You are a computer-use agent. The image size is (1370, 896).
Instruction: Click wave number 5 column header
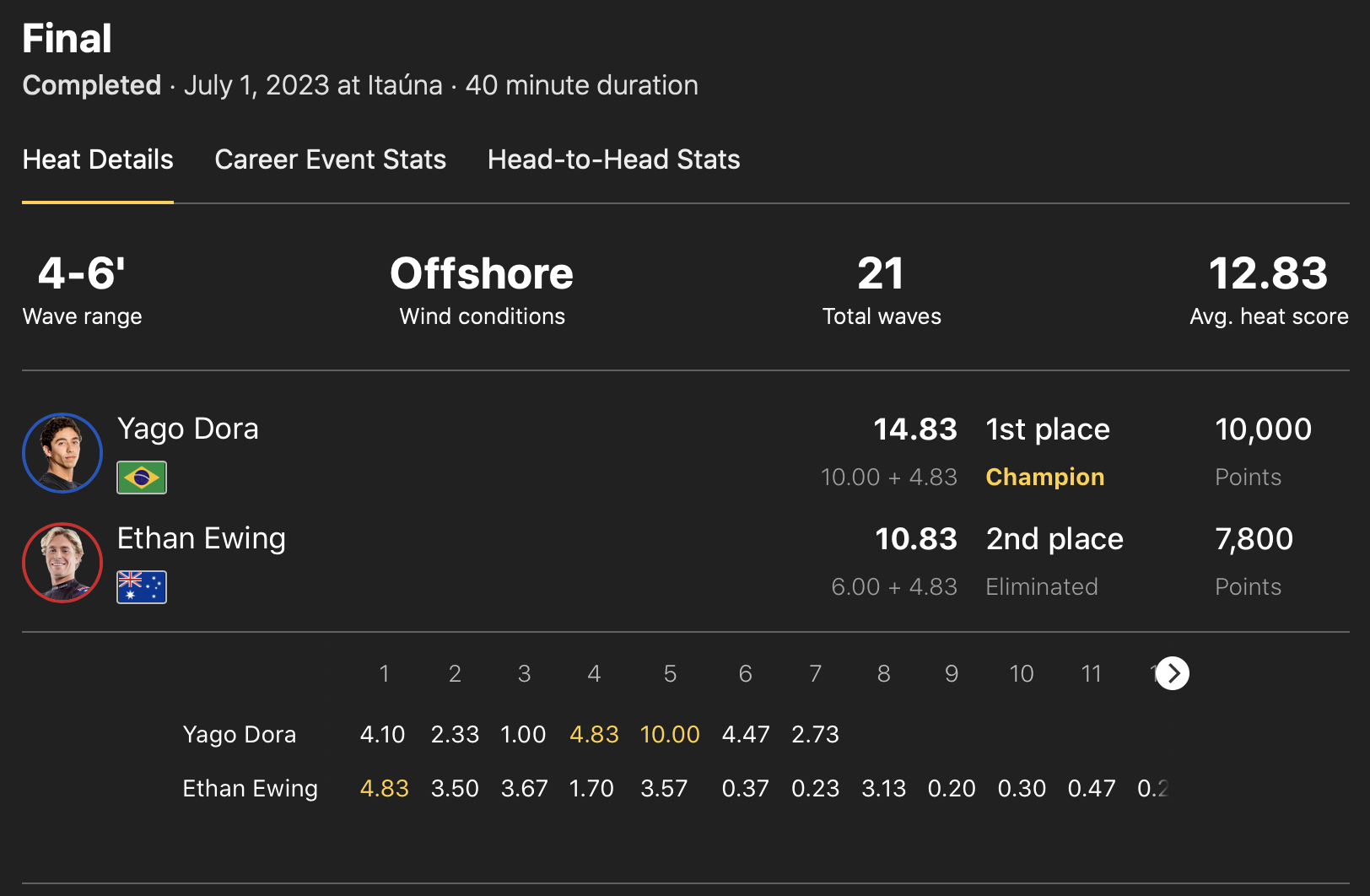[x=670, y=673]
